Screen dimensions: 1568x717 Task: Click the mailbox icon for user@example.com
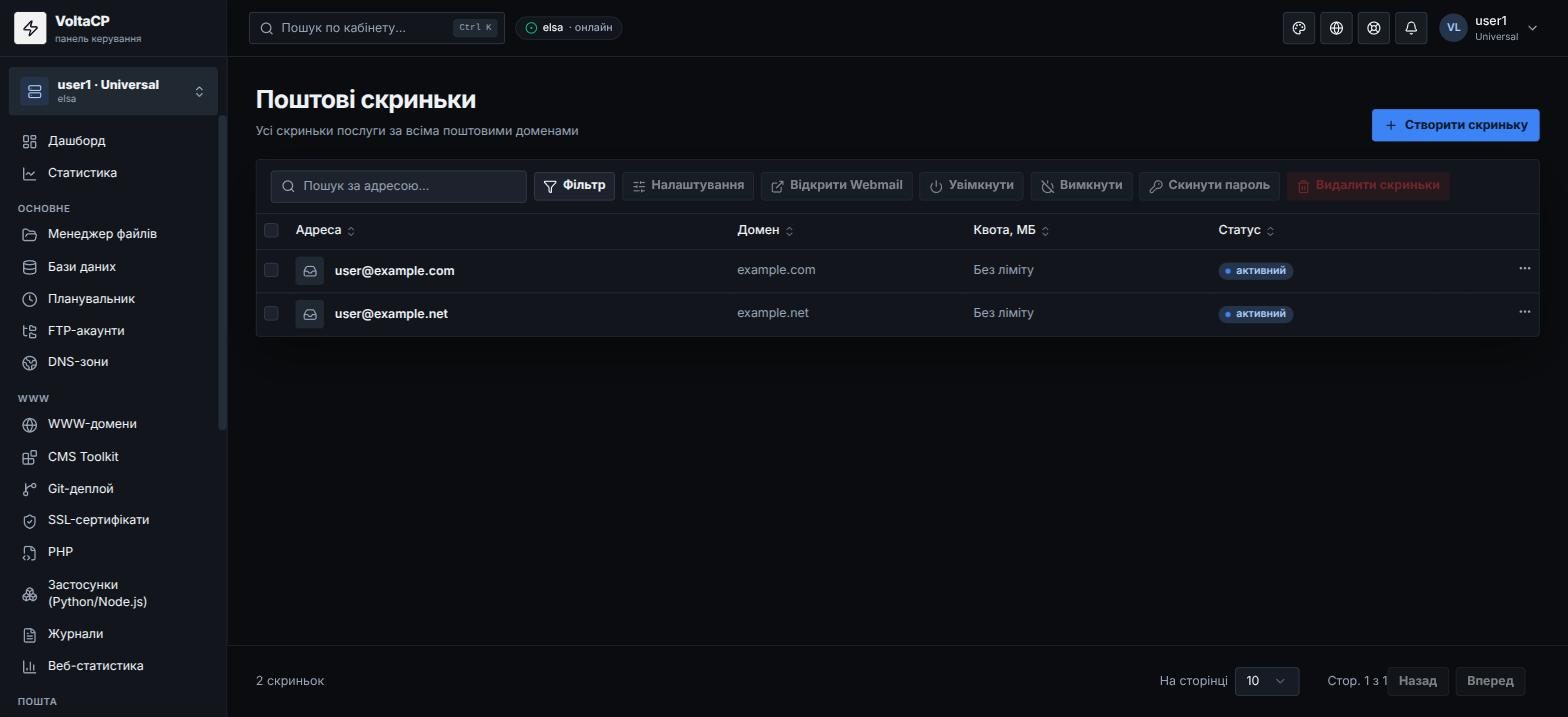tap(310, 271)
